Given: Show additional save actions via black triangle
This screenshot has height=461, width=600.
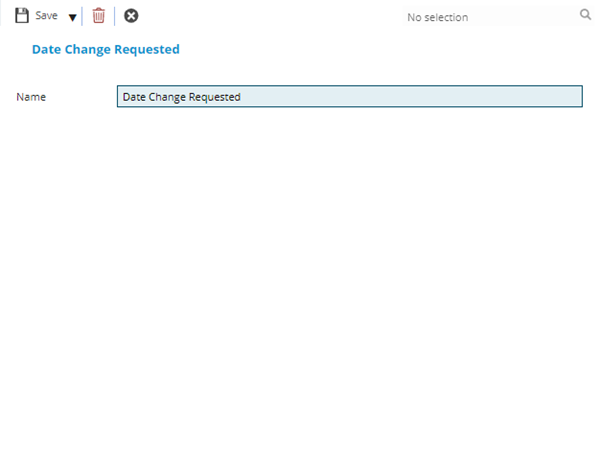Looking at the screenshot, I should coord(72,17).
